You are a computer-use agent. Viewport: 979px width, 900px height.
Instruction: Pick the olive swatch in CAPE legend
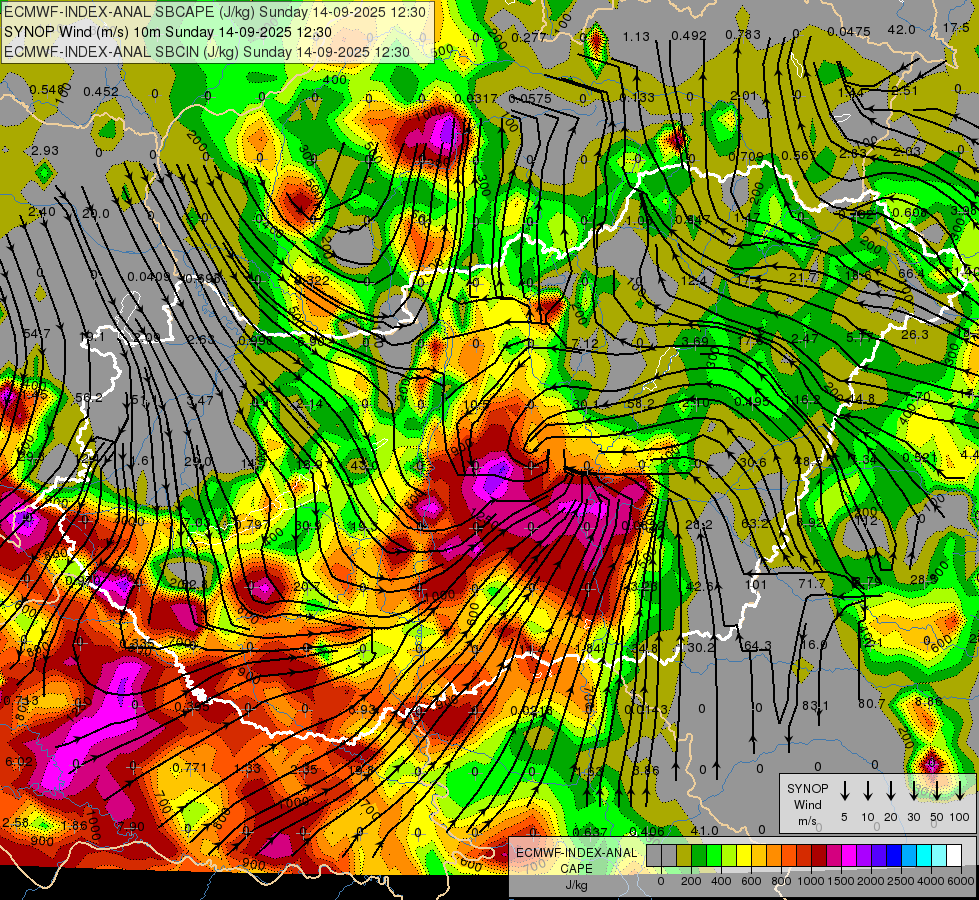coord(684,856)
